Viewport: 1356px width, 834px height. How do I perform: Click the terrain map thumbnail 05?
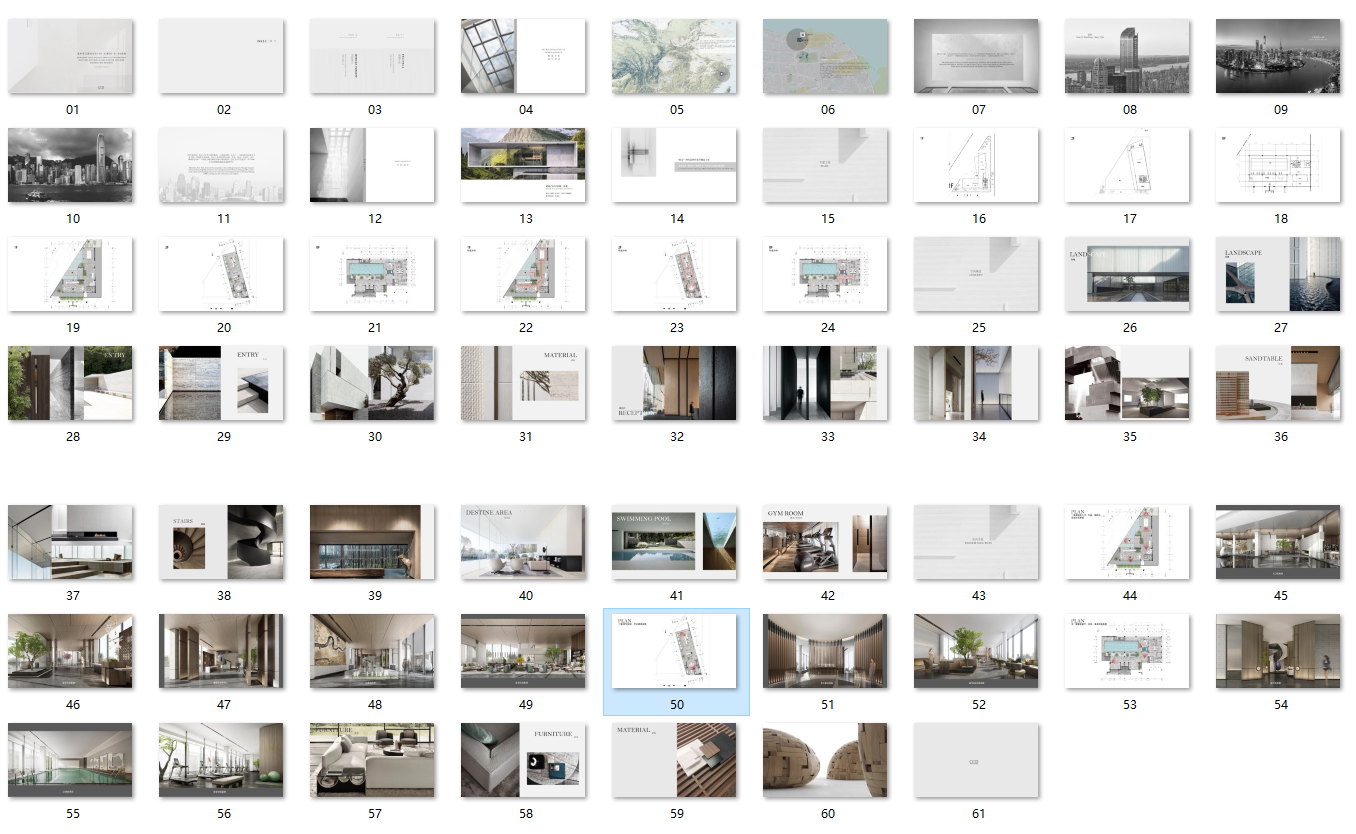(x=675, y=56)
